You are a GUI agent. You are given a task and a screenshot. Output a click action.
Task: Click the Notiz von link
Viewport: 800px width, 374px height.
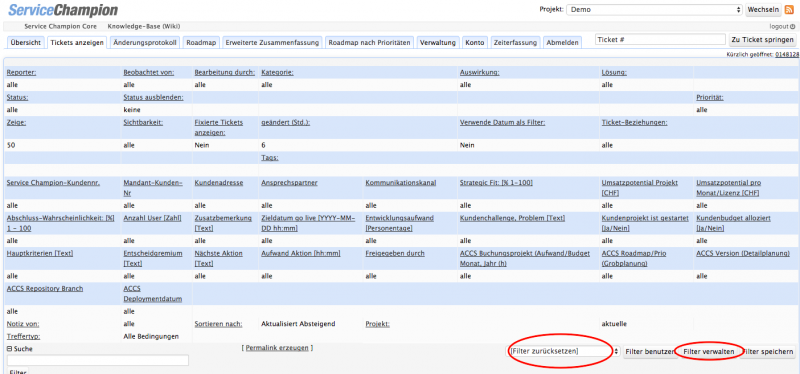click(x=23, y=324)
